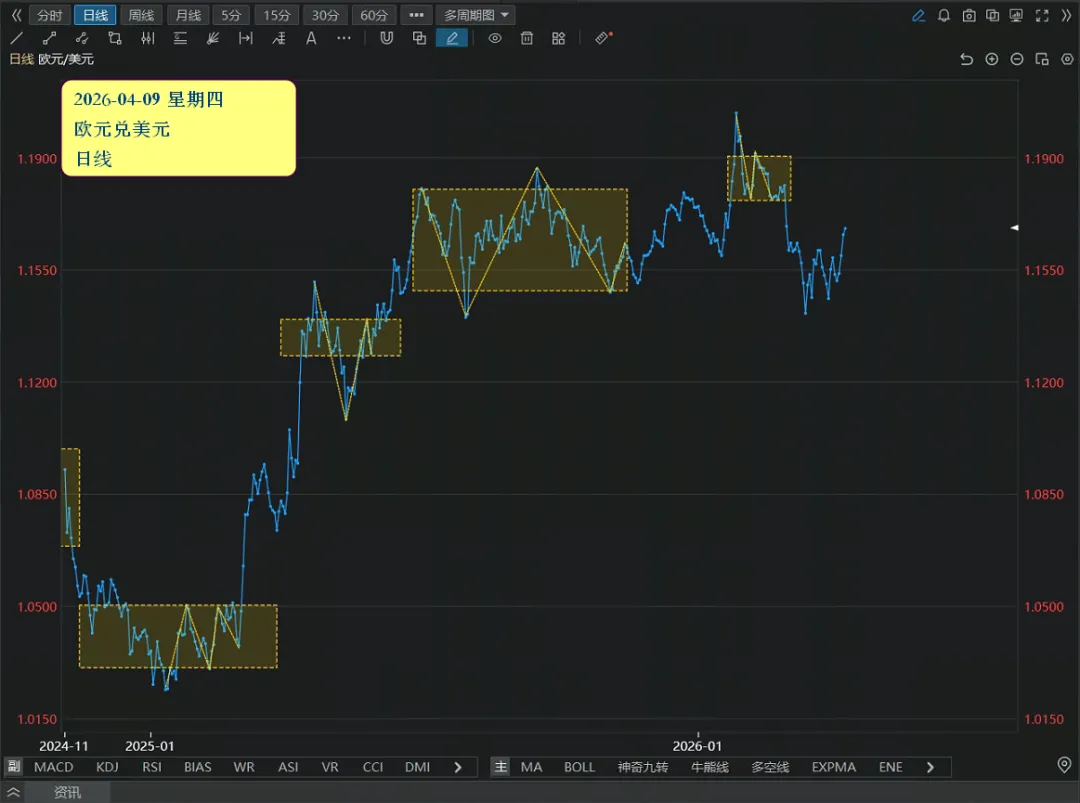Switch to the 分时 period tab
The width and height of the screenshot is (1080, 803).
50,15
